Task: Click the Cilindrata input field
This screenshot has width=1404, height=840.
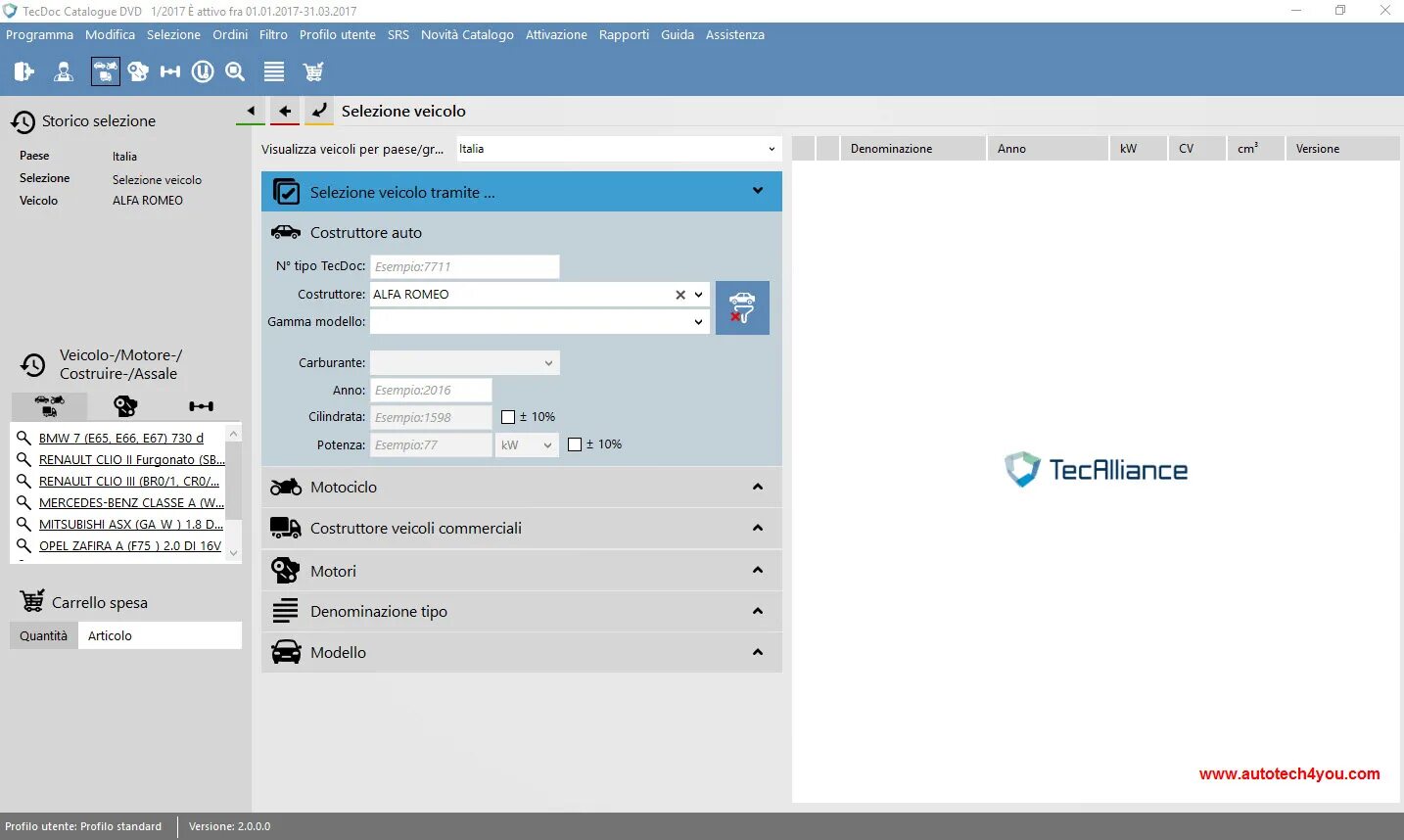Action: [x=431, y=417]
